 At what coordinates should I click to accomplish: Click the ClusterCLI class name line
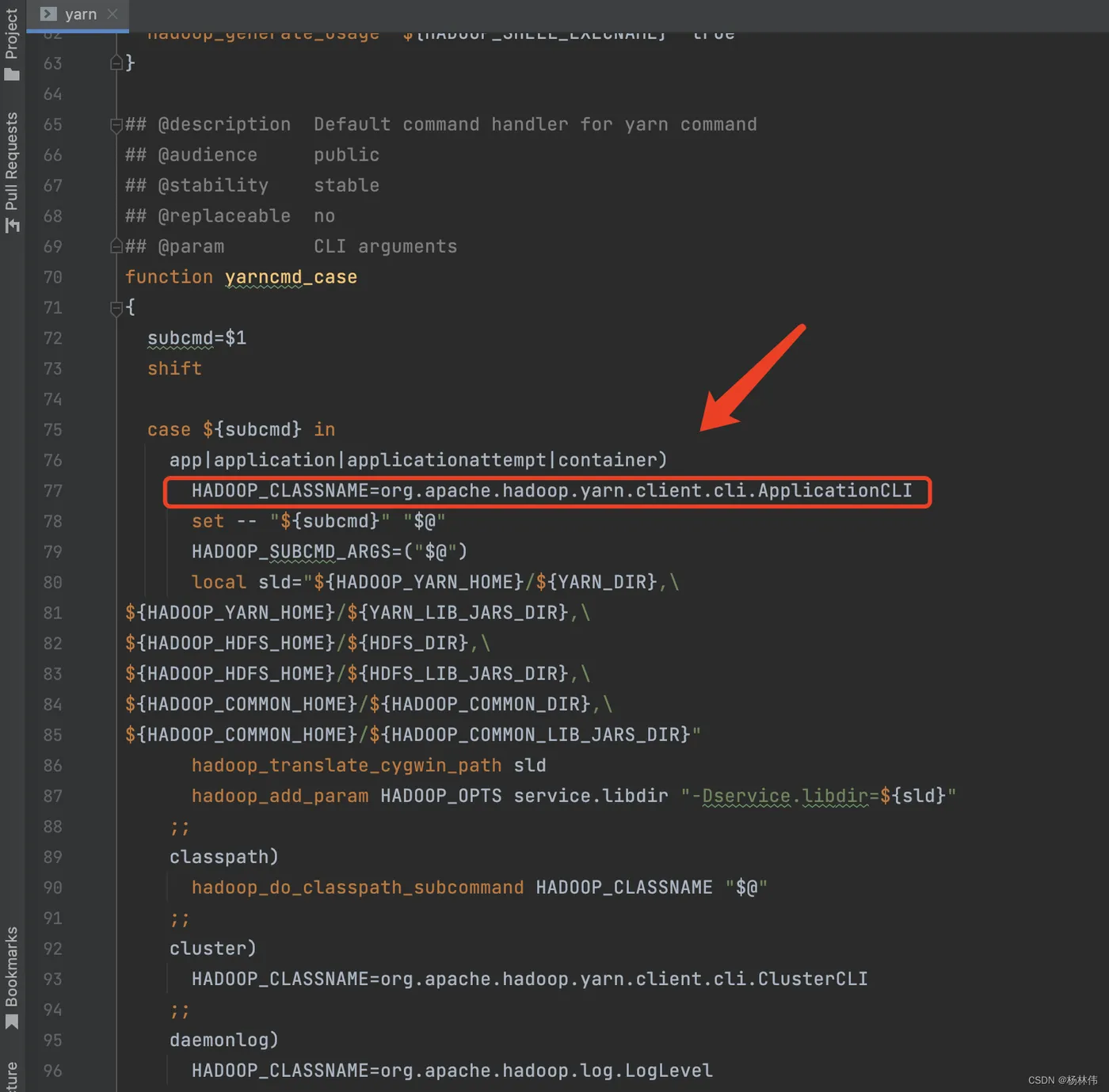(x=529, y=980)
